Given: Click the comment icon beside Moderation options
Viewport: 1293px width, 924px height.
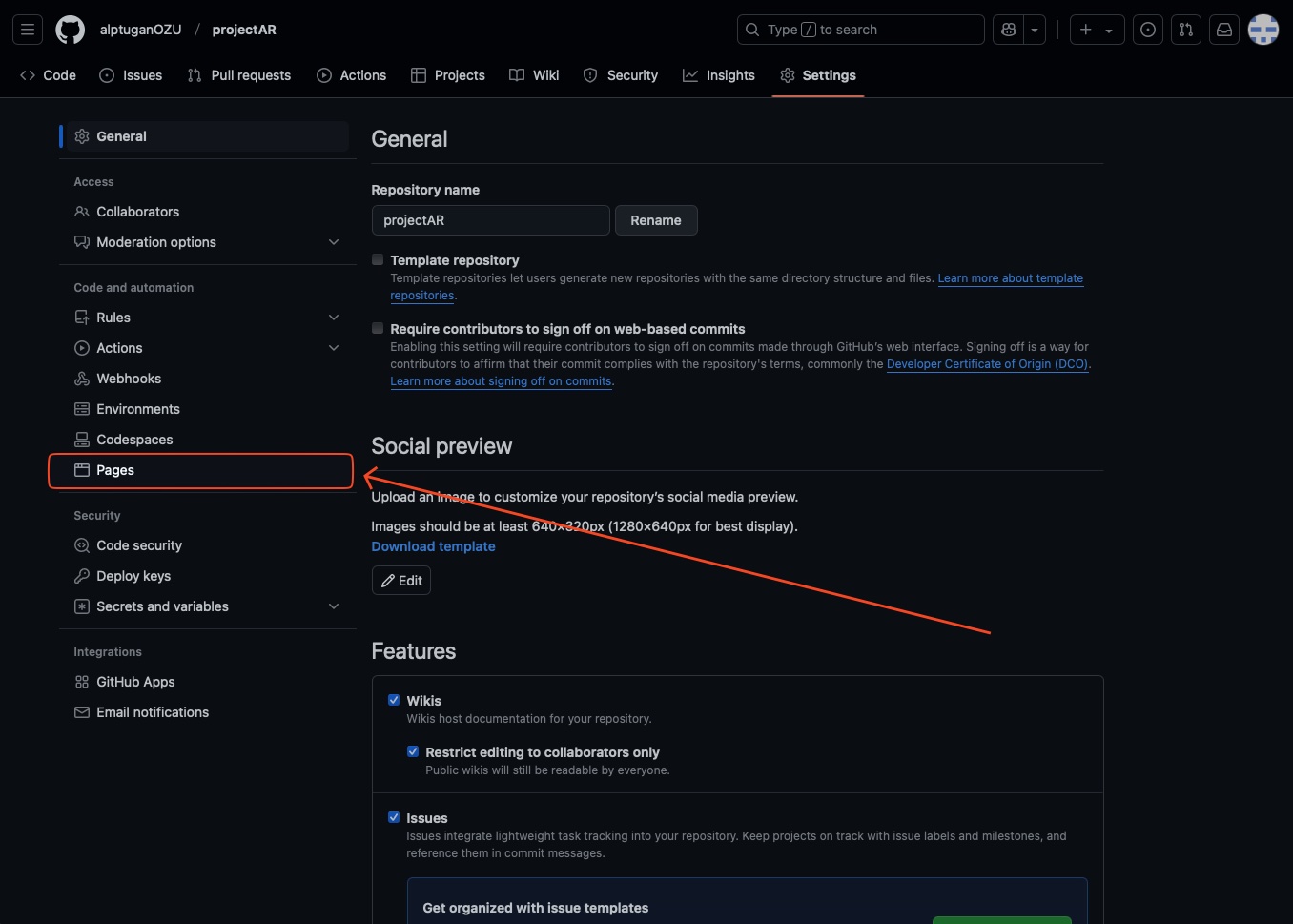Looking at the screenshot, I should 82,242.
